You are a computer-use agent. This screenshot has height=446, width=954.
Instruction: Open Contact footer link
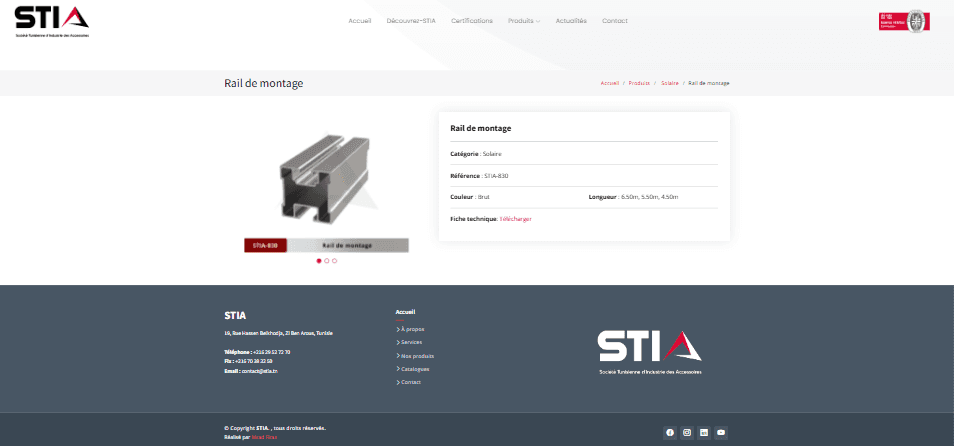409,383
